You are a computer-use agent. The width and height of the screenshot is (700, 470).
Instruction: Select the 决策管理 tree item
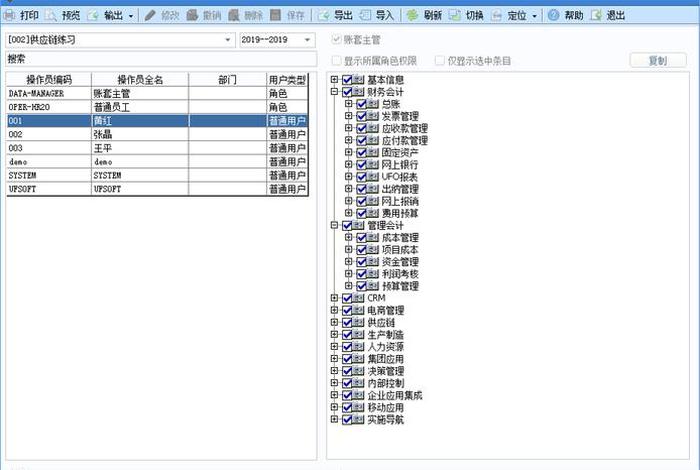click(386, 371)
